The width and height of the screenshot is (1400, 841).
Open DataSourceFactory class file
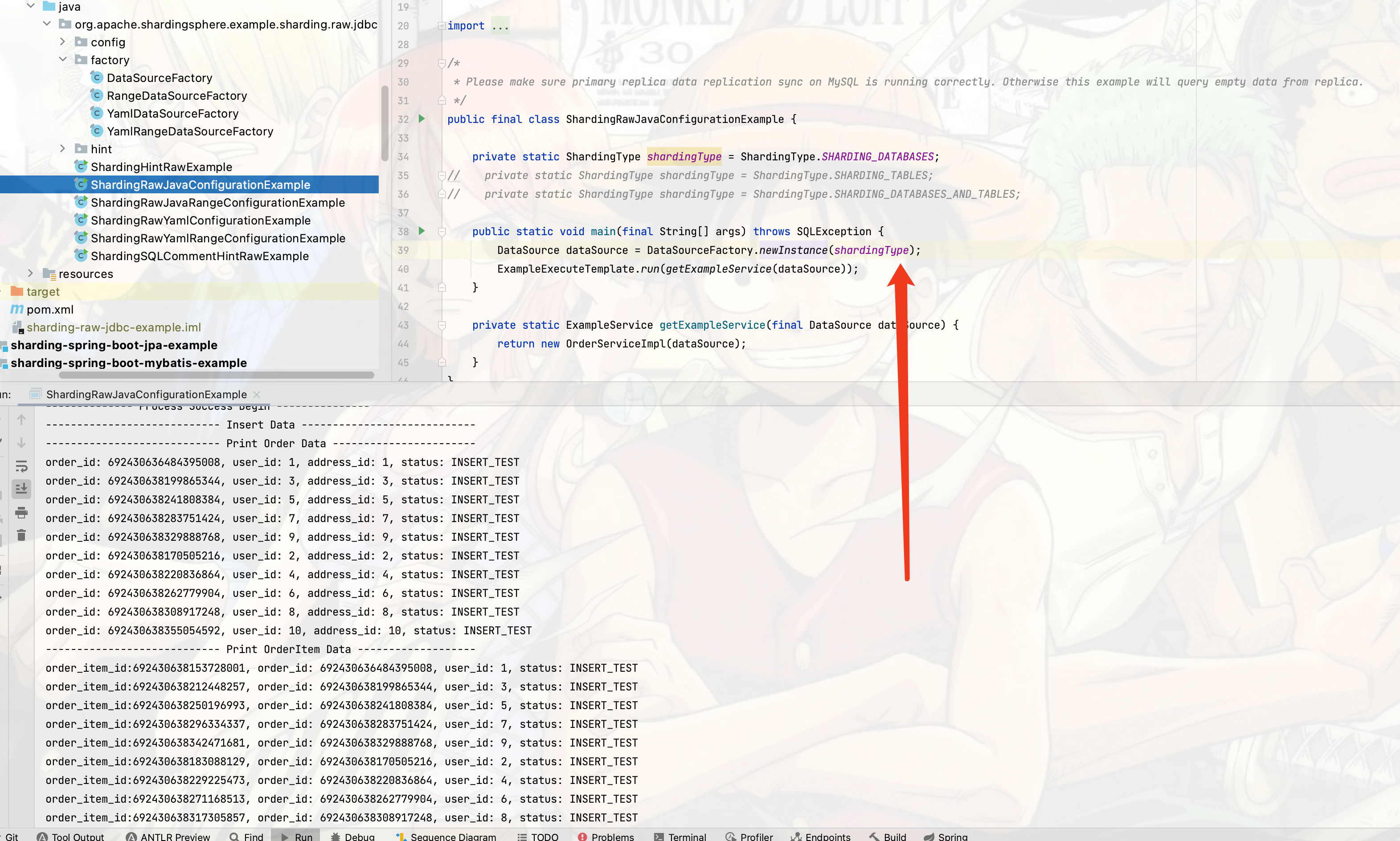pos(159,78)
